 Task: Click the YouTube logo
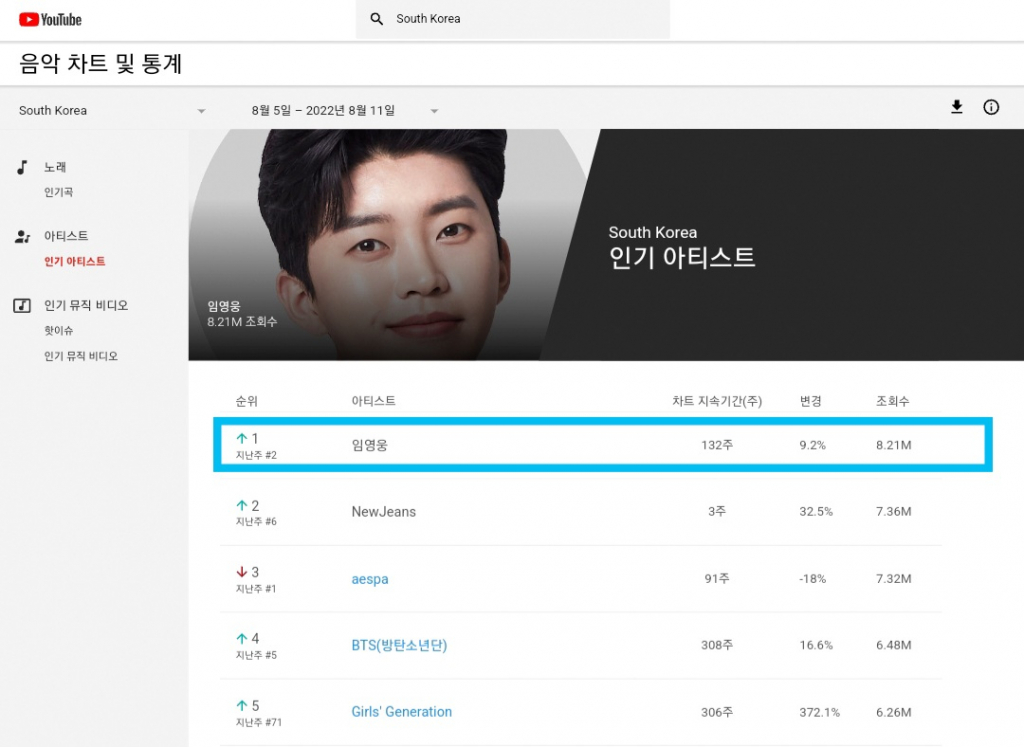[x=50, y=19]
